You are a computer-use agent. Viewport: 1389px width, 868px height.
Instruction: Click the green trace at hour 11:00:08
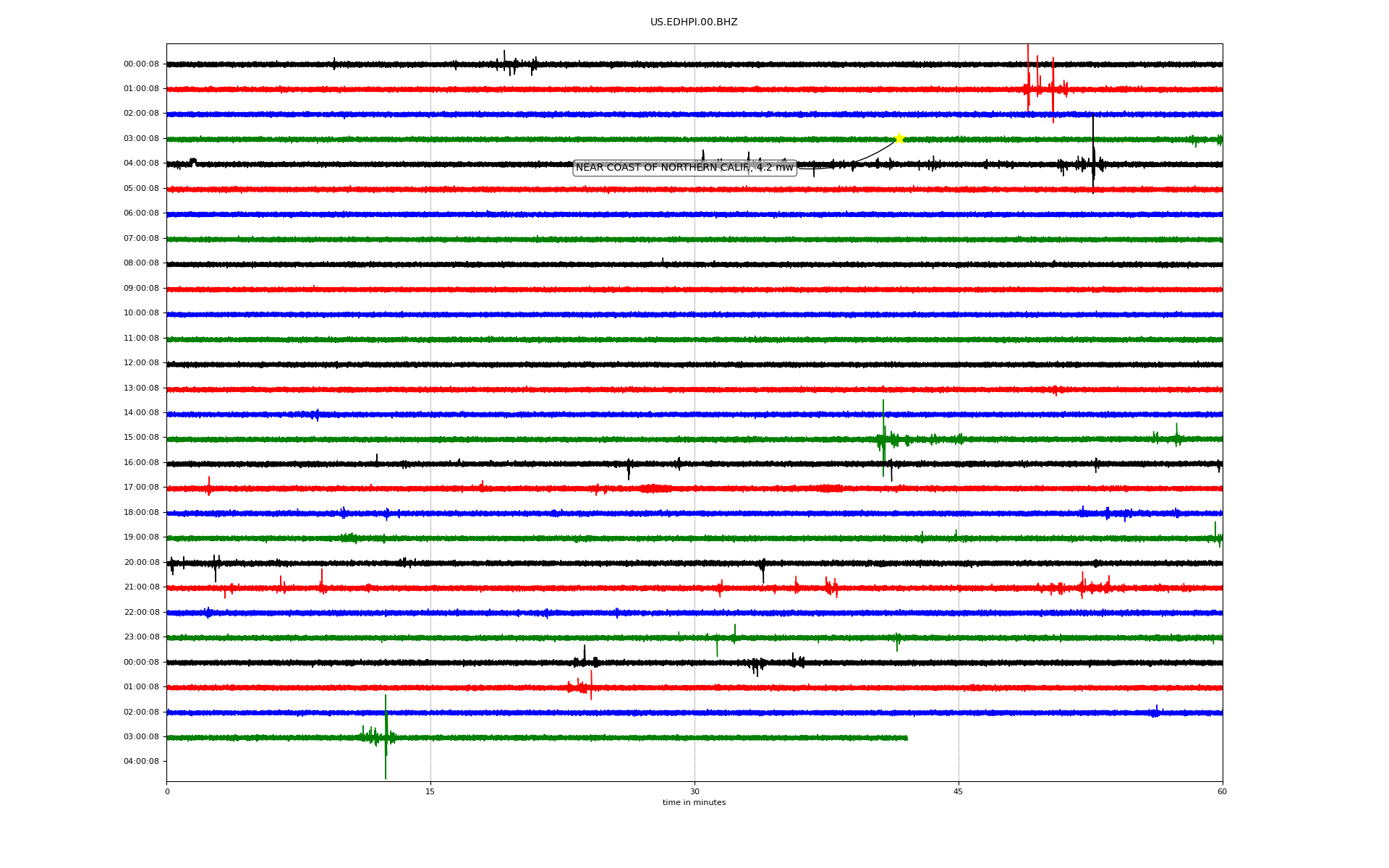(694, 339)
